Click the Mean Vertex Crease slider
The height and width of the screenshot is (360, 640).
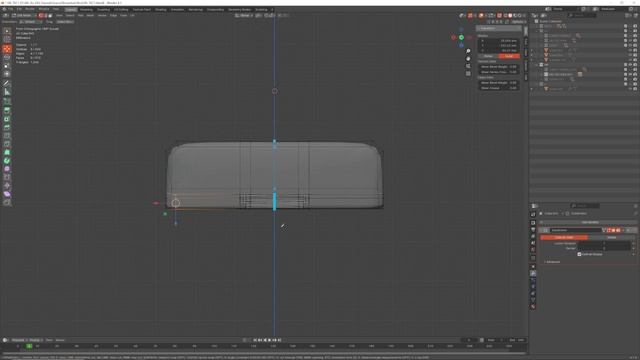[x=499, y=72]
